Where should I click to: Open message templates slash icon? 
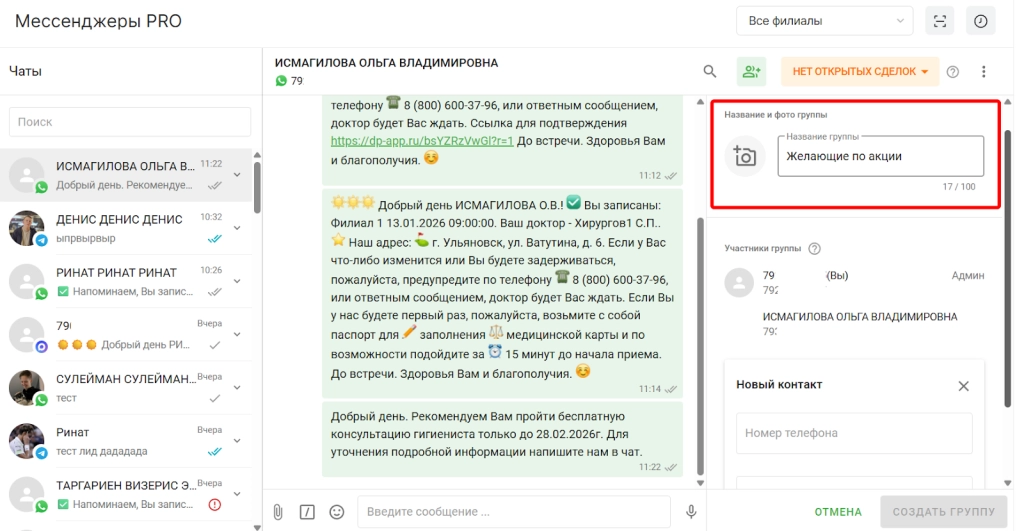click(x=307, y=511)
